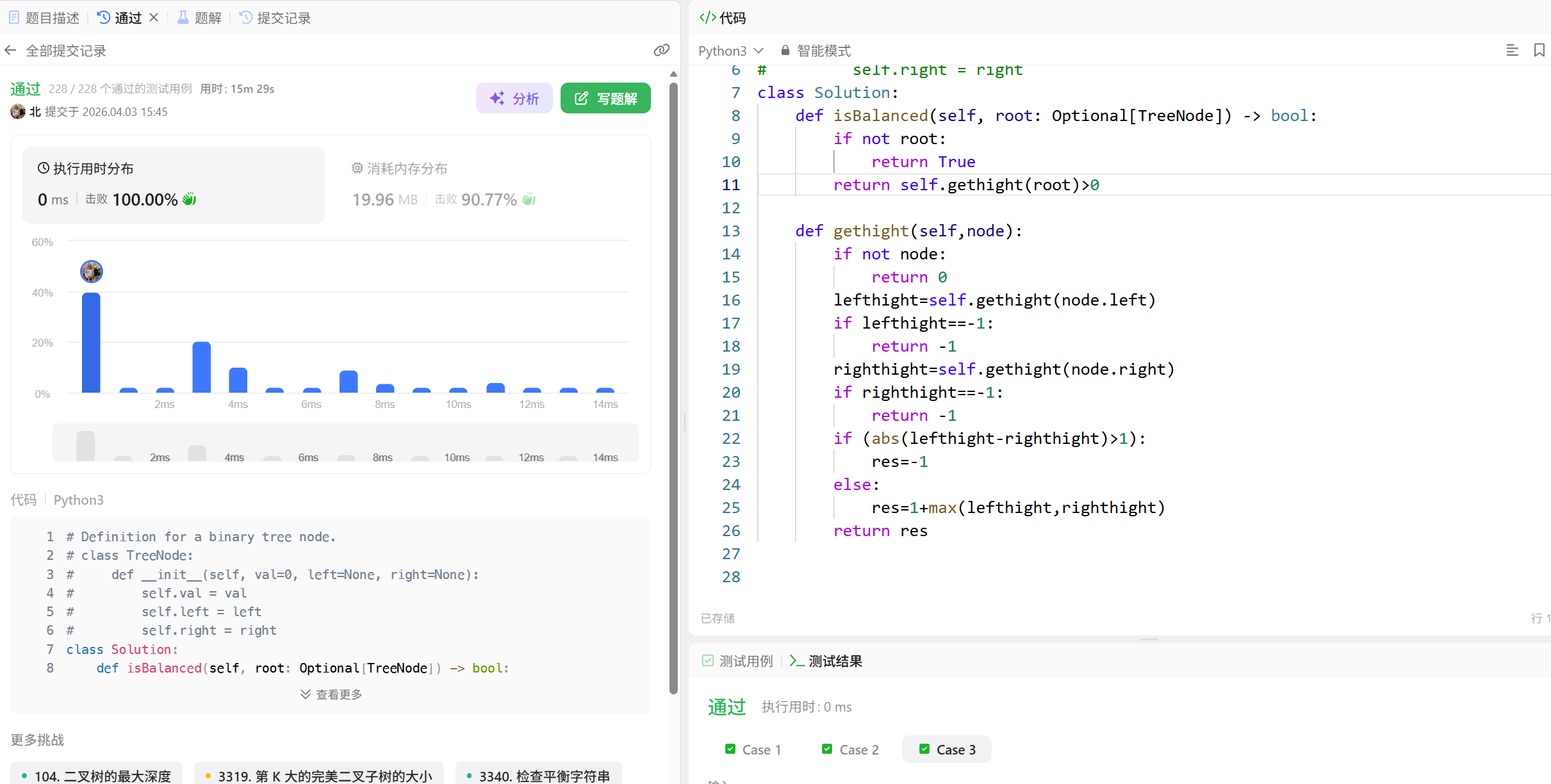Image resolution: width=1551 pixels, height=784 pixels.
Task: Open challenge 104. 二叉树的最大深度
Action: pos(96,776)
